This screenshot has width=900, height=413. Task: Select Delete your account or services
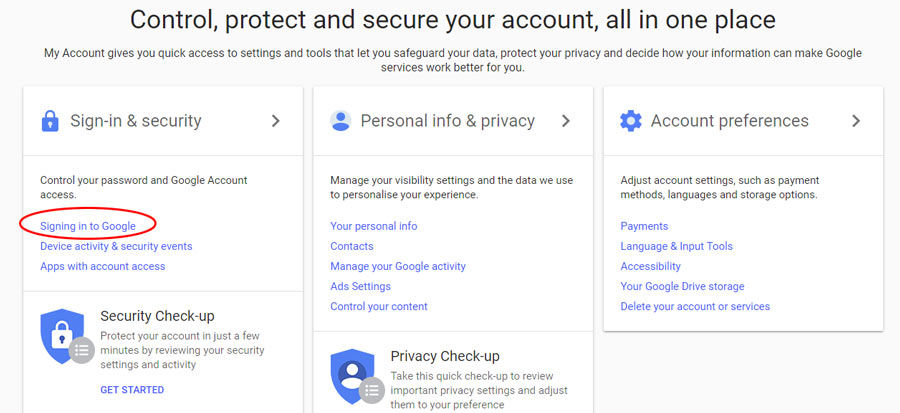pyautogui.click(x=695, y=306)
